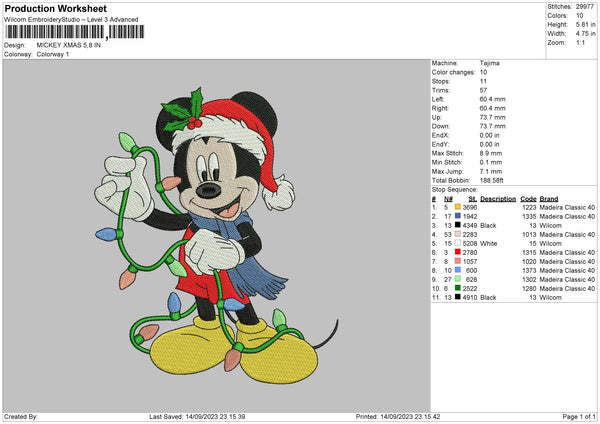Select the Width value '4.75 in'
Image resolution: width=600 pixels, height=424 pixels.
click(x=585, y=34)
